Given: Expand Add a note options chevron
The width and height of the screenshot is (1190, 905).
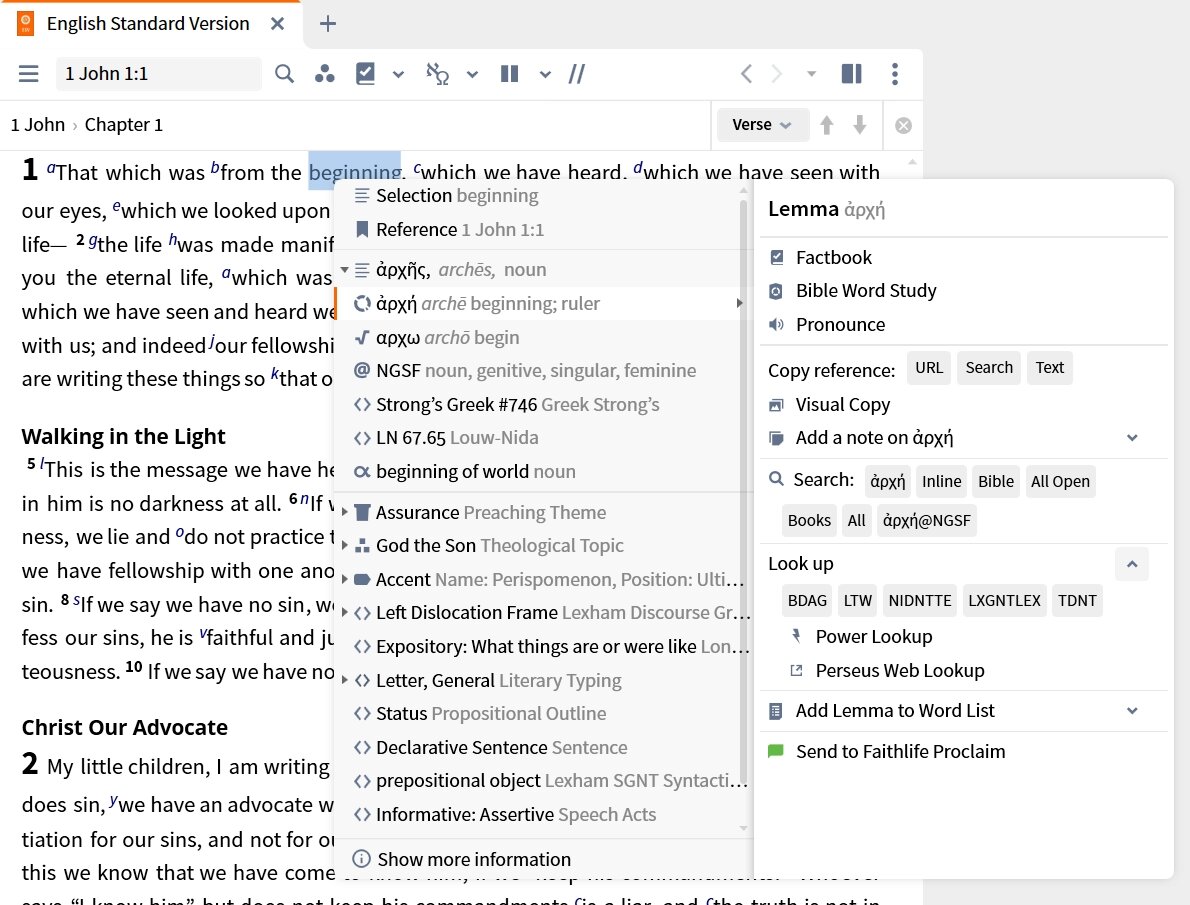Looking at the screenshot, I should (x=1132, y=438).
